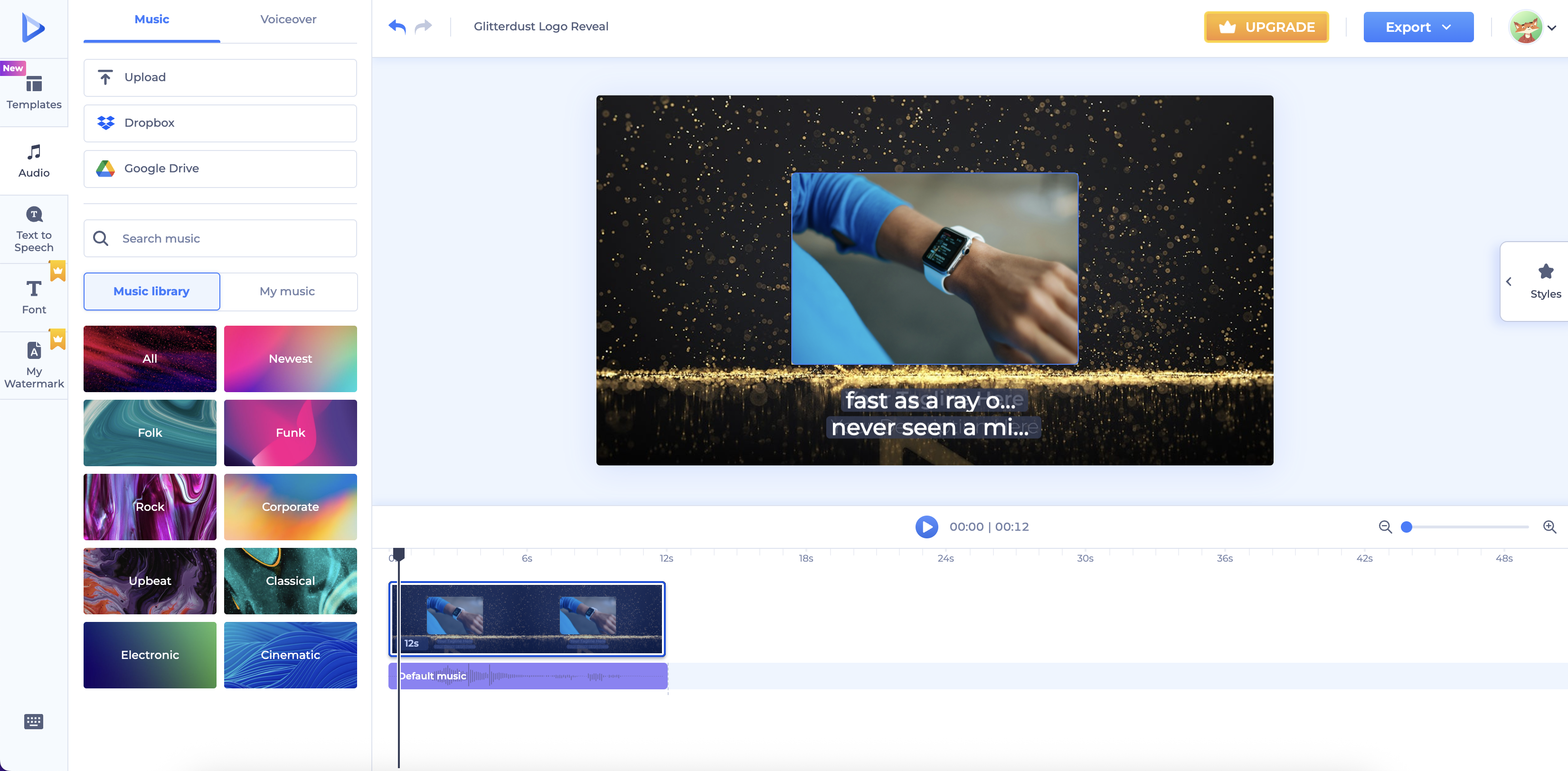Open the Audio panel

[34, 160]
